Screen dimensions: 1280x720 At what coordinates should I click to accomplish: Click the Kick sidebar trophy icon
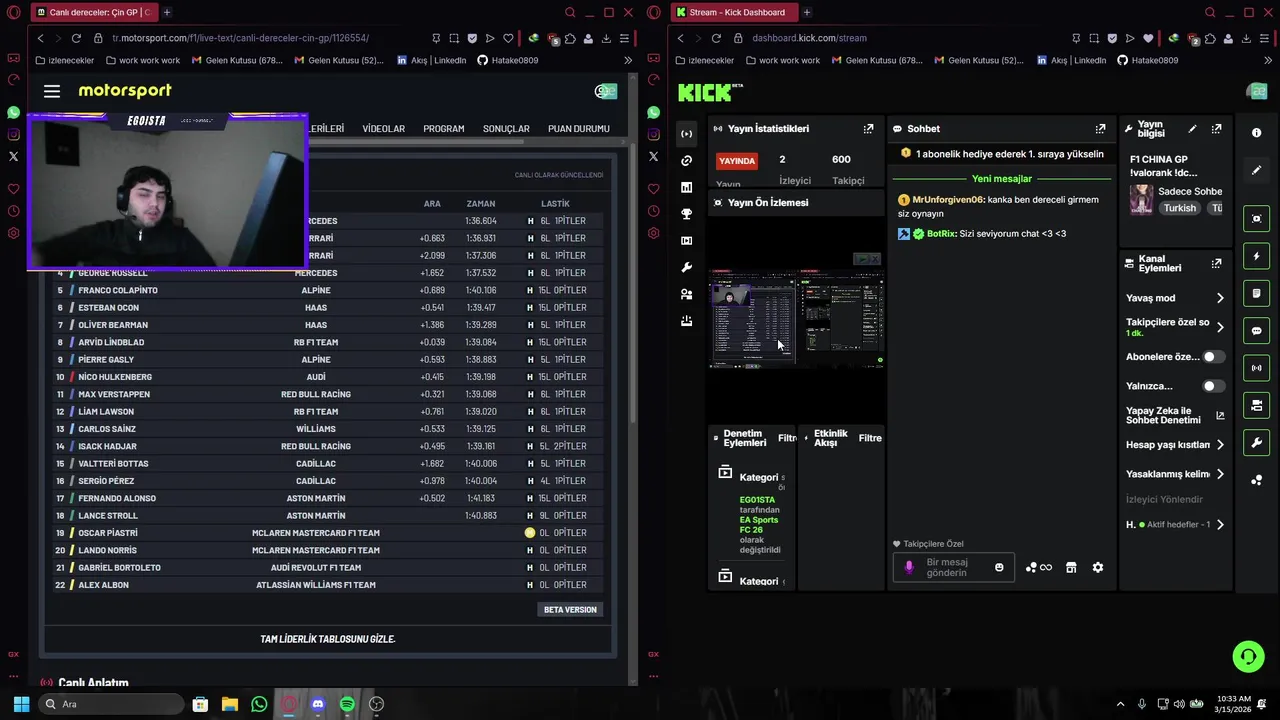[x=686, y=214]
